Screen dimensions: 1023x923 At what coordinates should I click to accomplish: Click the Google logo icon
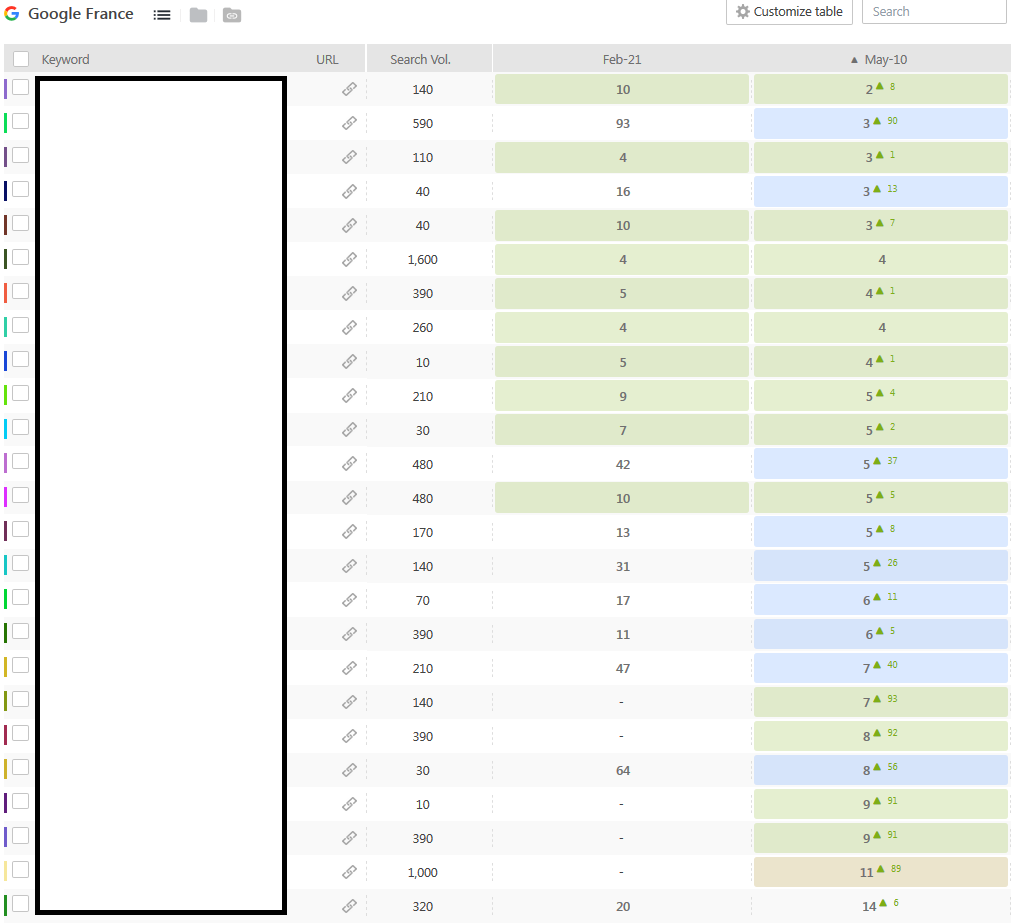(x=12, y=14)
